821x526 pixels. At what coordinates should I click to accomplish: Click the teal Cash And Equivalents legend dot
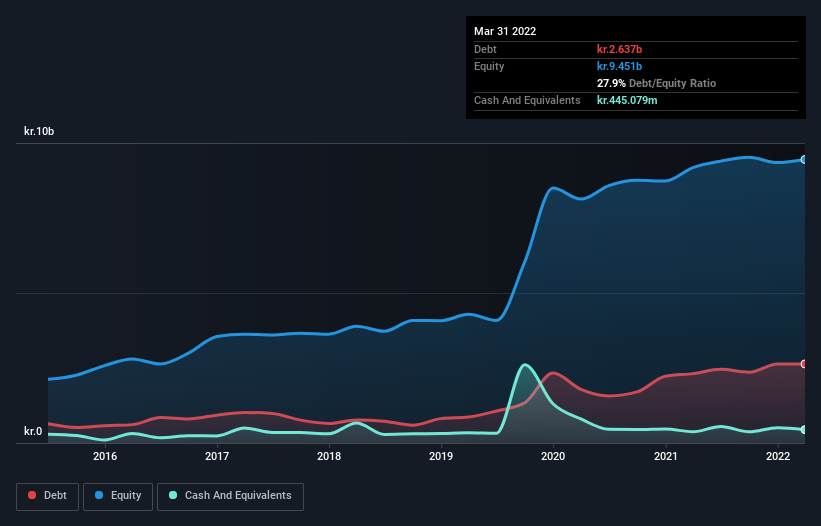pos(173,495)
